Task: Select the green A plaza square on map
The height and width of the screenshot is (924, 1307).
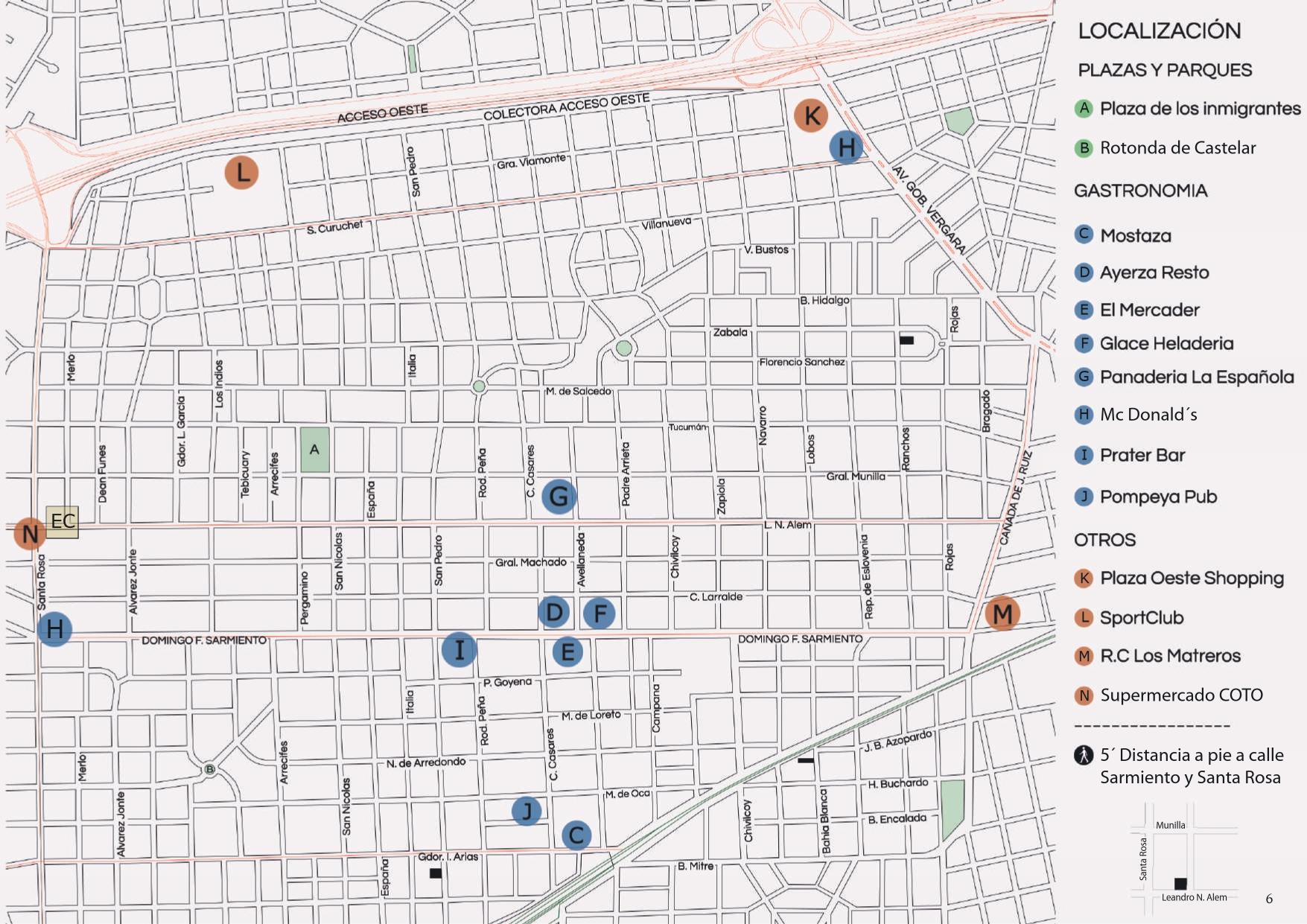Action: [315, 449]
